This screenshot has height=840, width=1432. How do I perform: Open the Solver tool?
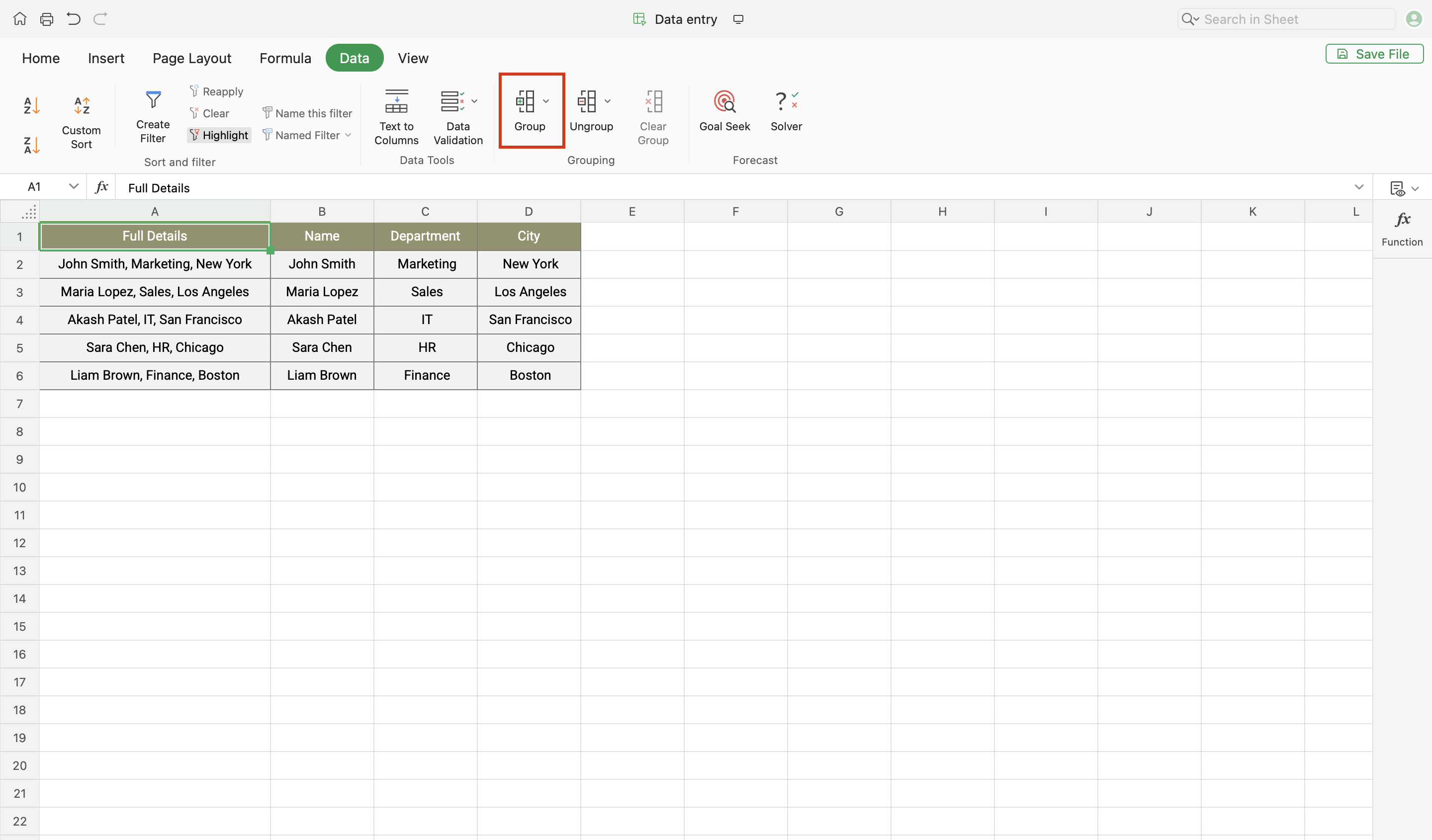click(786, 111)
